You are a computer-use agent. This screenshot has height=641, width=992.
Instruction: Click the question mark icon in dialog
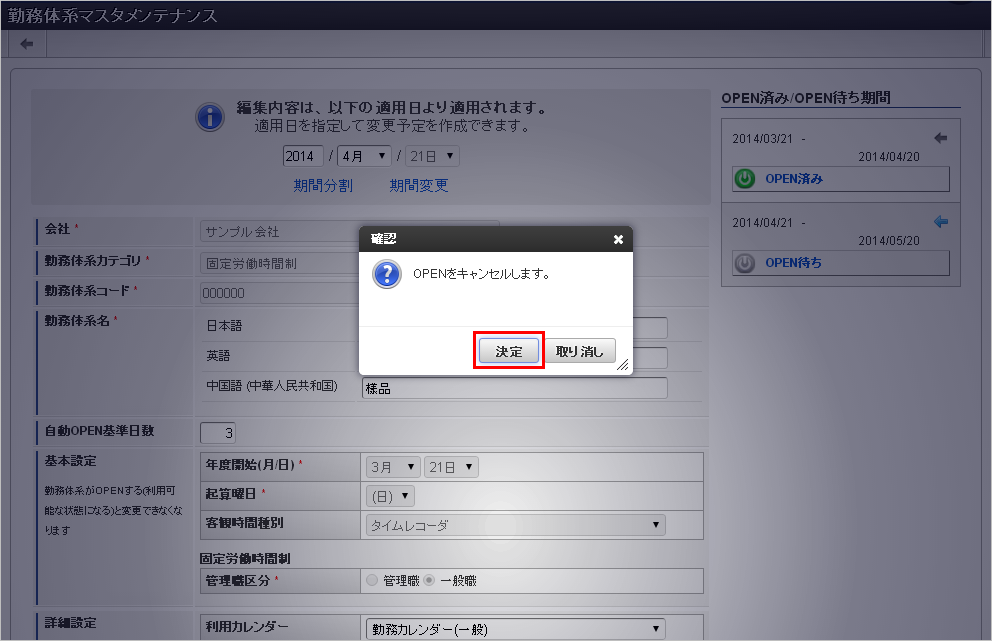coord(387,274)
